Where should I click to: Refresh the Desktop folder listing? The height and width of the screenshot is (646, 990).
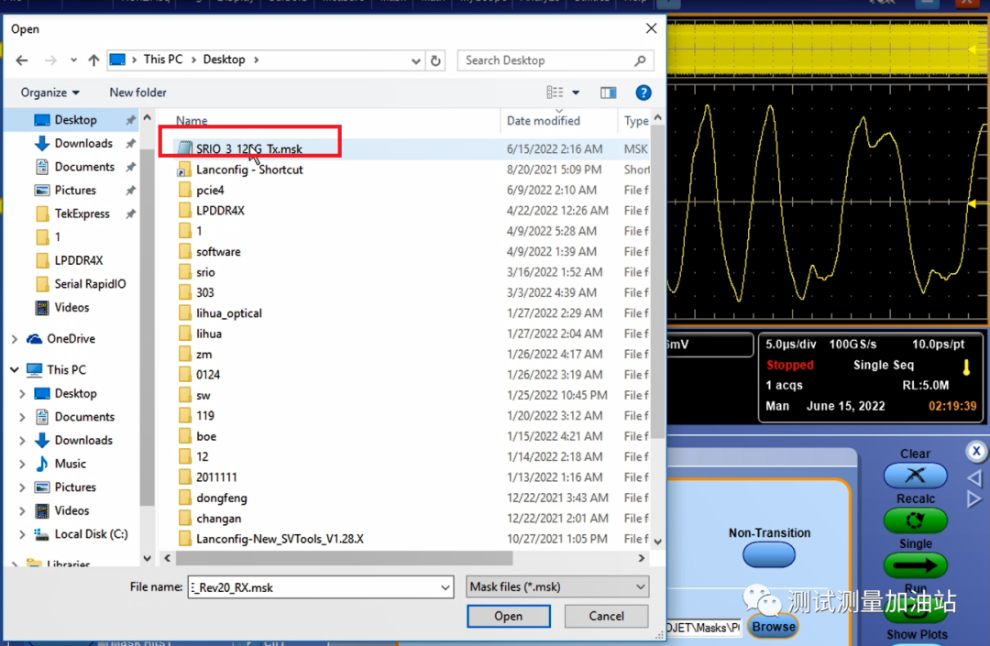click(x=436, y=61)
